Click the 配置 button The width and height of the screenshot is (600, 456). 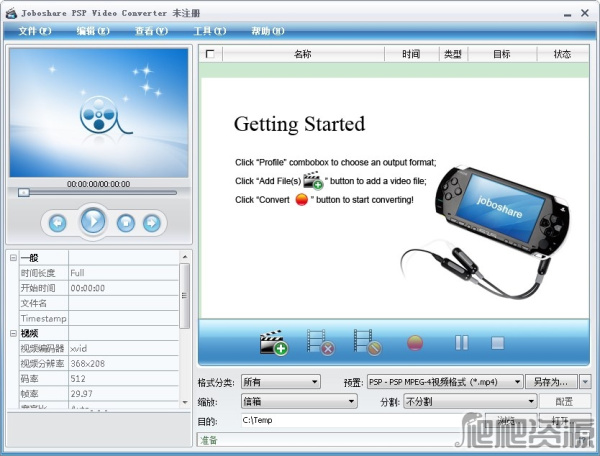click(x=564, y=401)
